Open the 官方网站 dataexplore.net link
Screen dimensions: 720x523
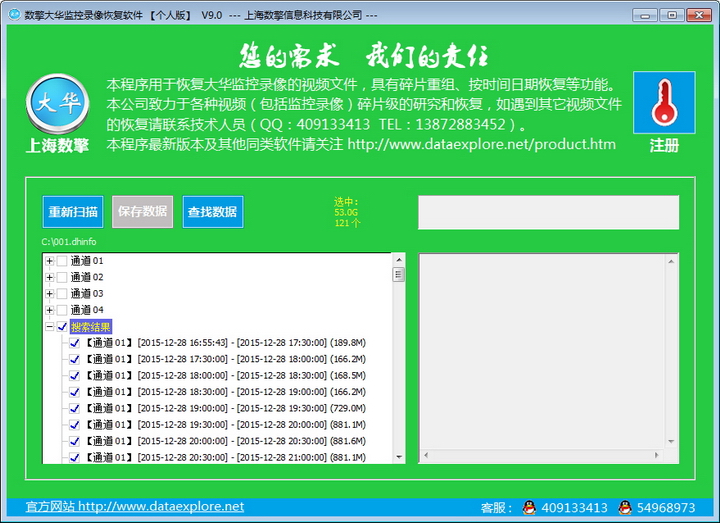[135, 506]
